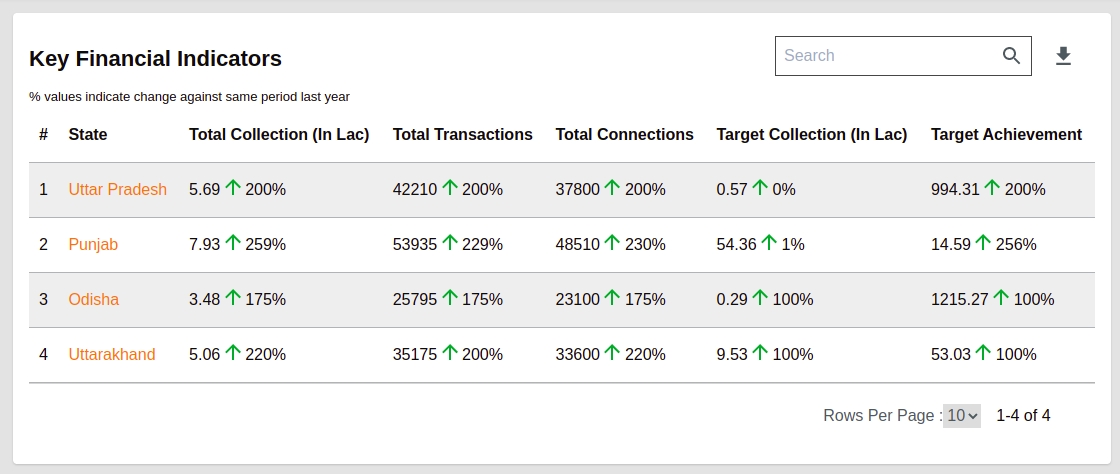Type in the Search input field

tap(888, 56)
